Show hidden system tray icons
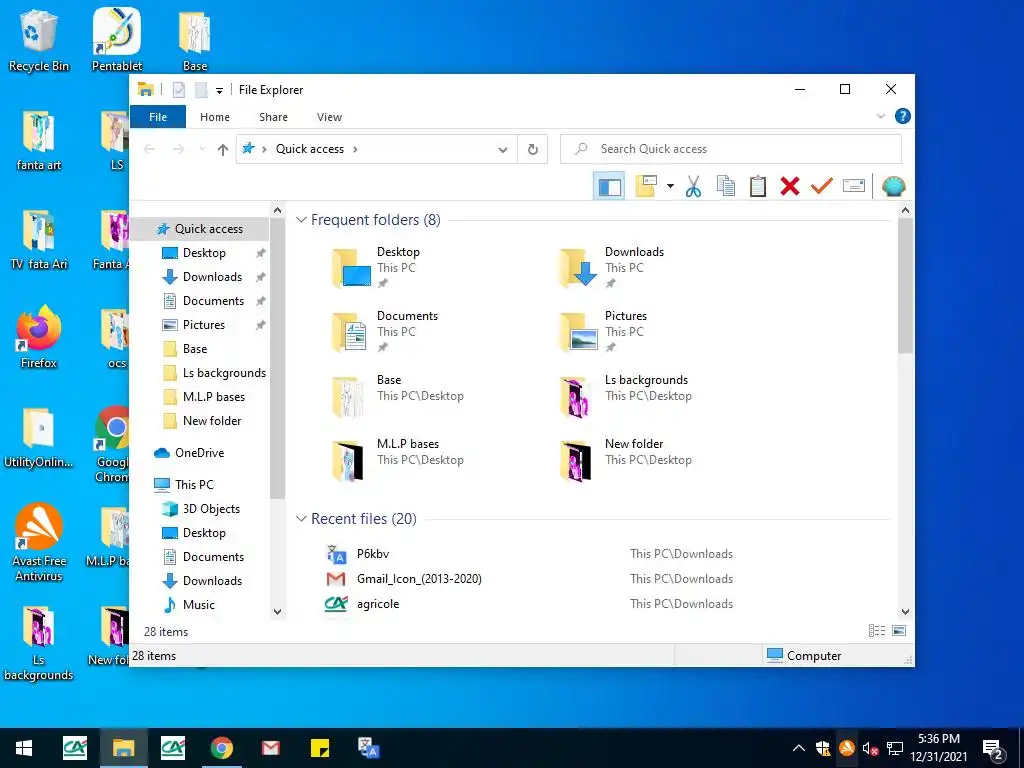 [799, 748]
